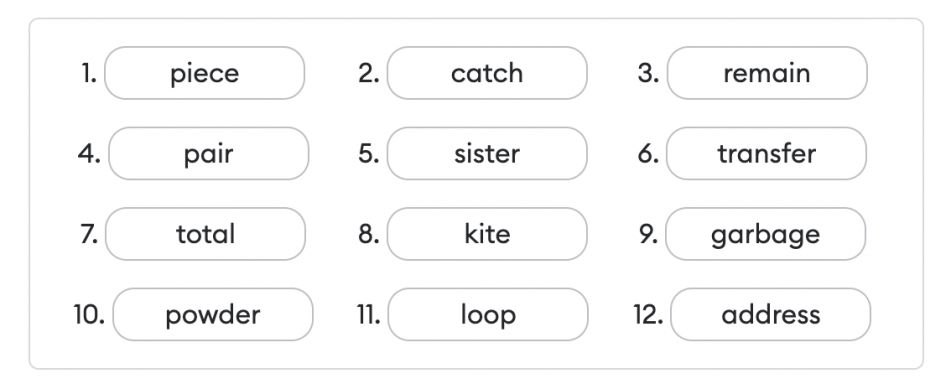951x384 pixels.
Task: Select the 'address' word box
Action: click(x=770, y=314)
